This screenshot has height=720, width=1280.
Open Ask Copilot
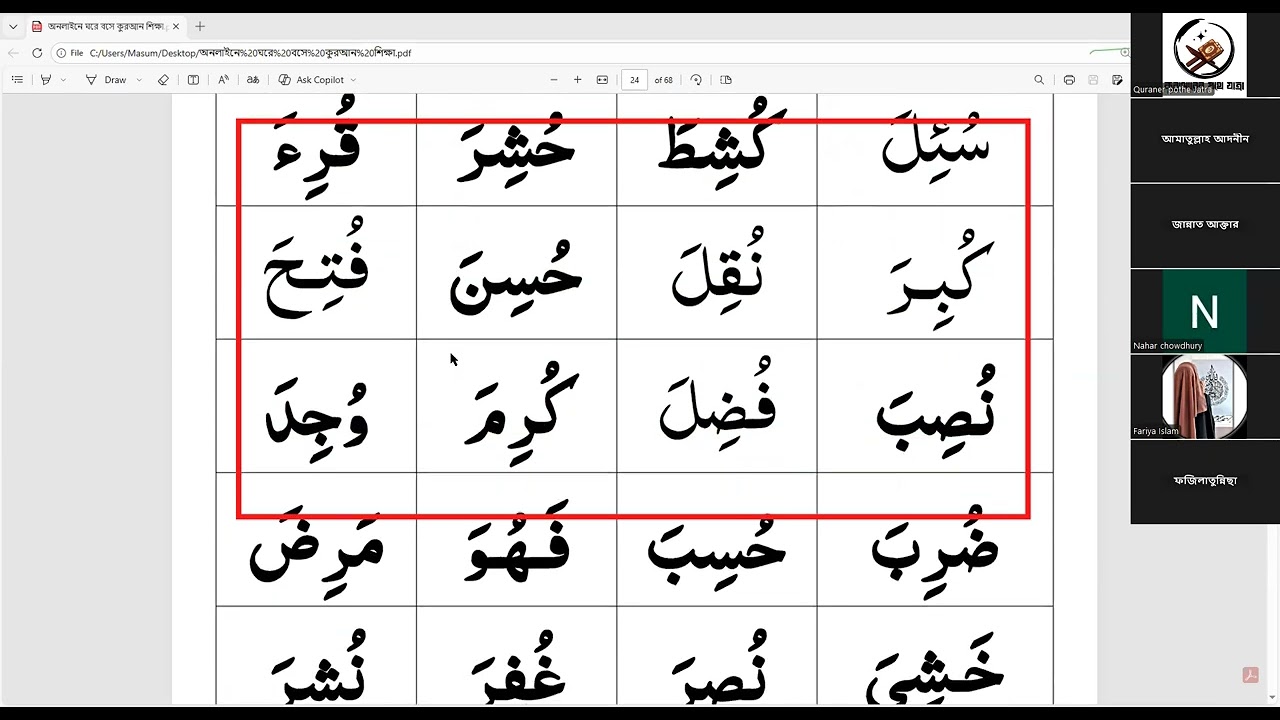pyautogui.click(x=311, y=80)
